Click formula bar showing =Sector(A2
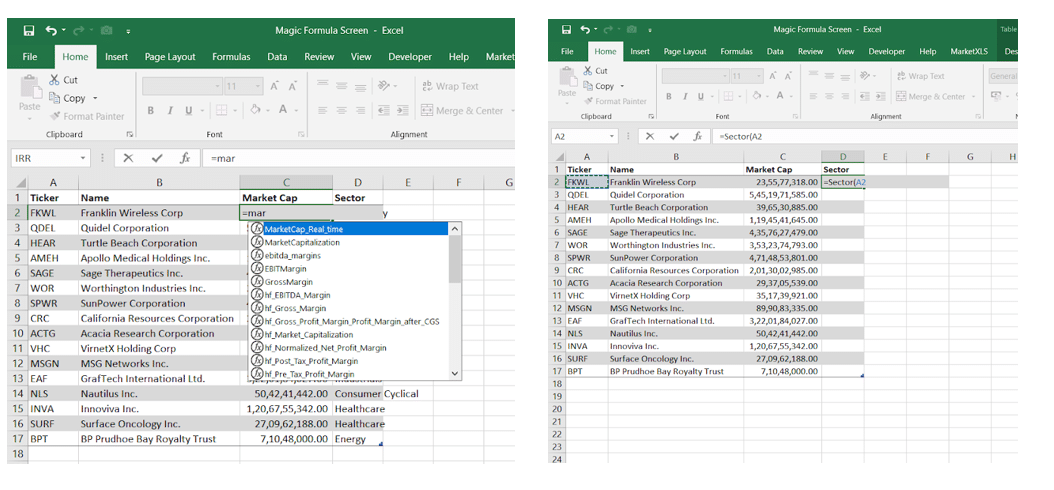The width and height of the screenshot is (1054, 490). (x=865, y=136)
